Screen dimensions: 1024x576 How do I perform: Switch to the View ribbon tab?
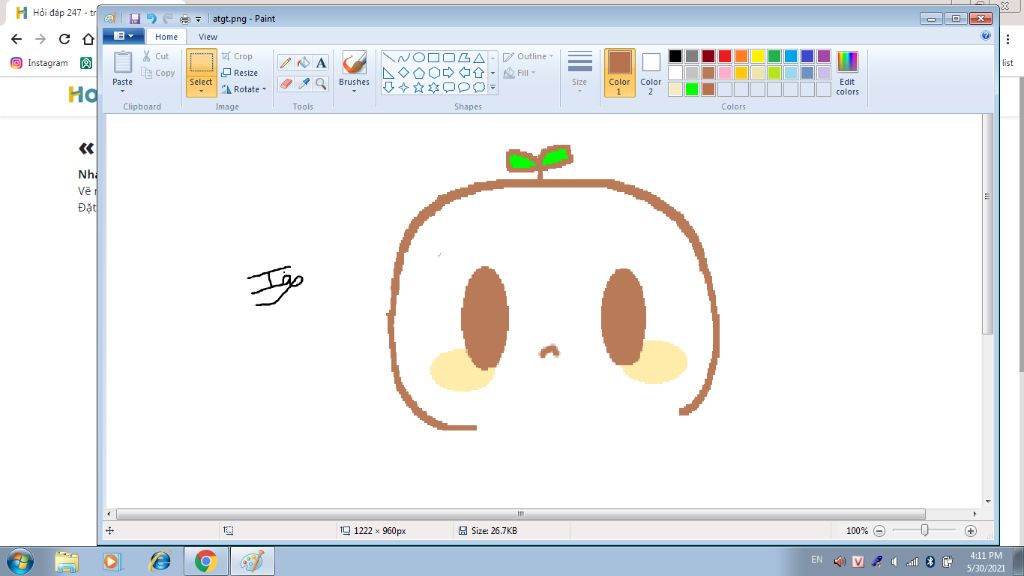208,37
